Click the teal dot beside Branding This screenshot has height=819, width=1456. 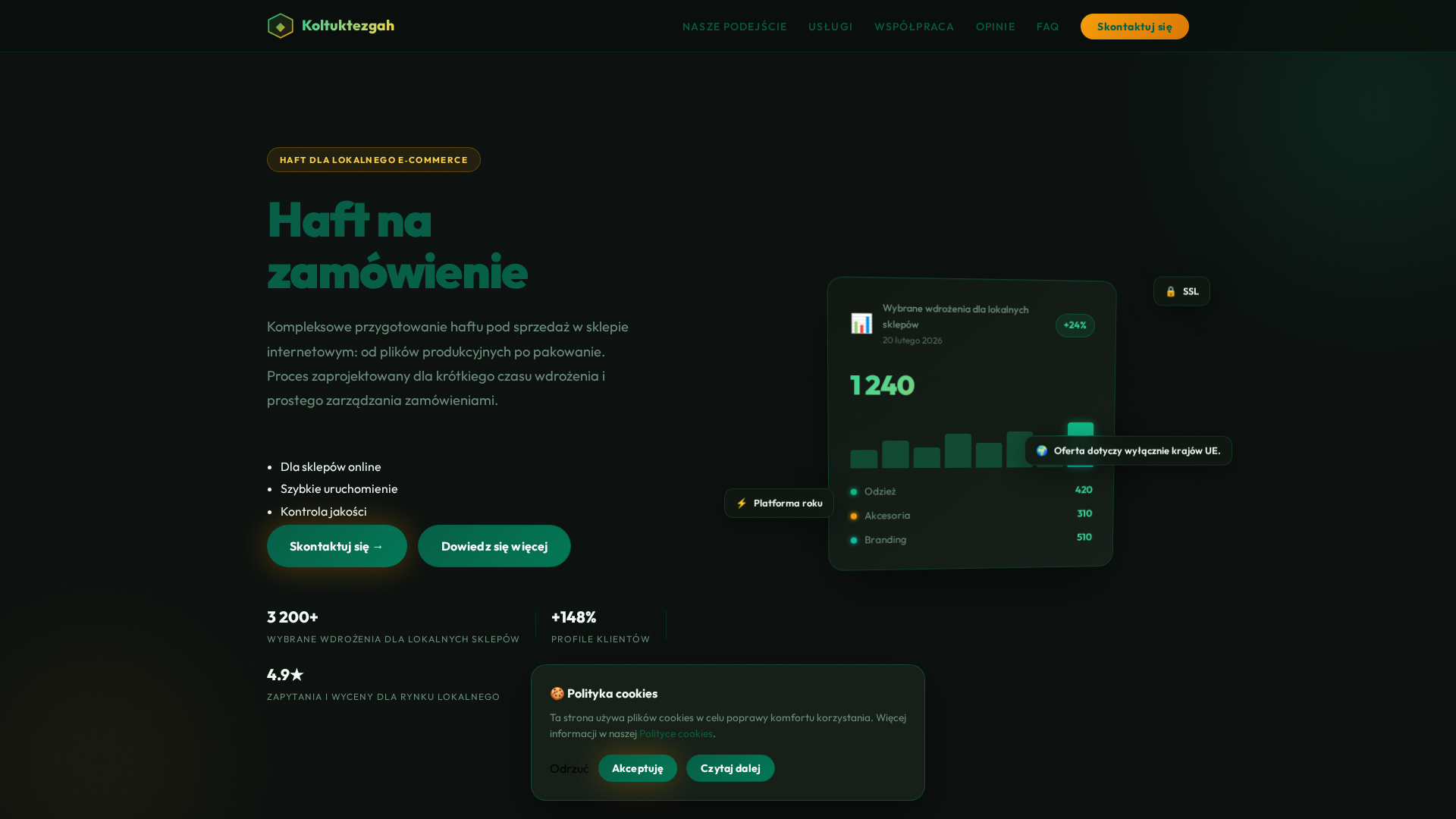tap(854, 541)
